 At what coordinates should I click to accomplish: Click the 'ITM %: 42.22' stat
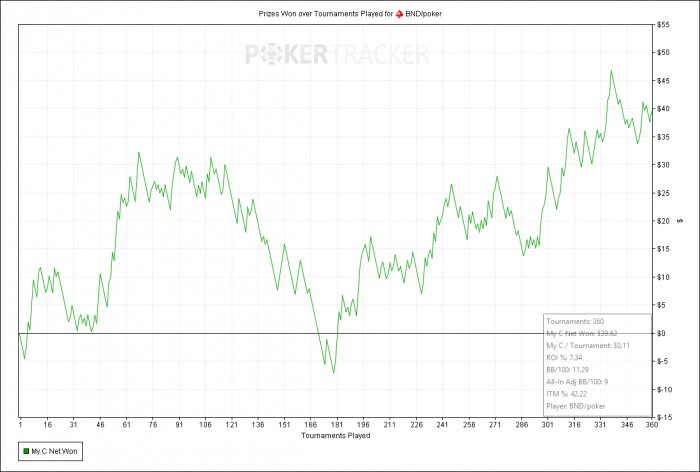point(567,394)
